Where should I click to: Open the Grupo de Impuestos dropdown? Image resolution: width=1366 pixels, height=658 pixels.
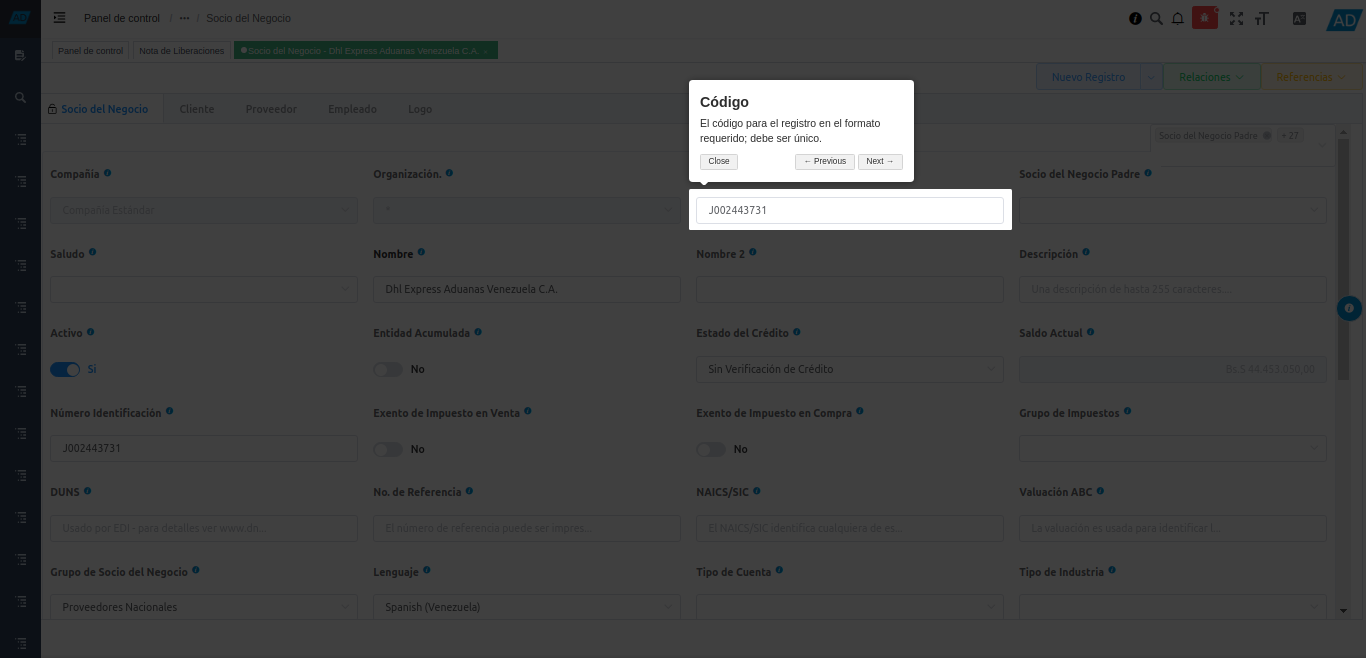[1173, 448]
